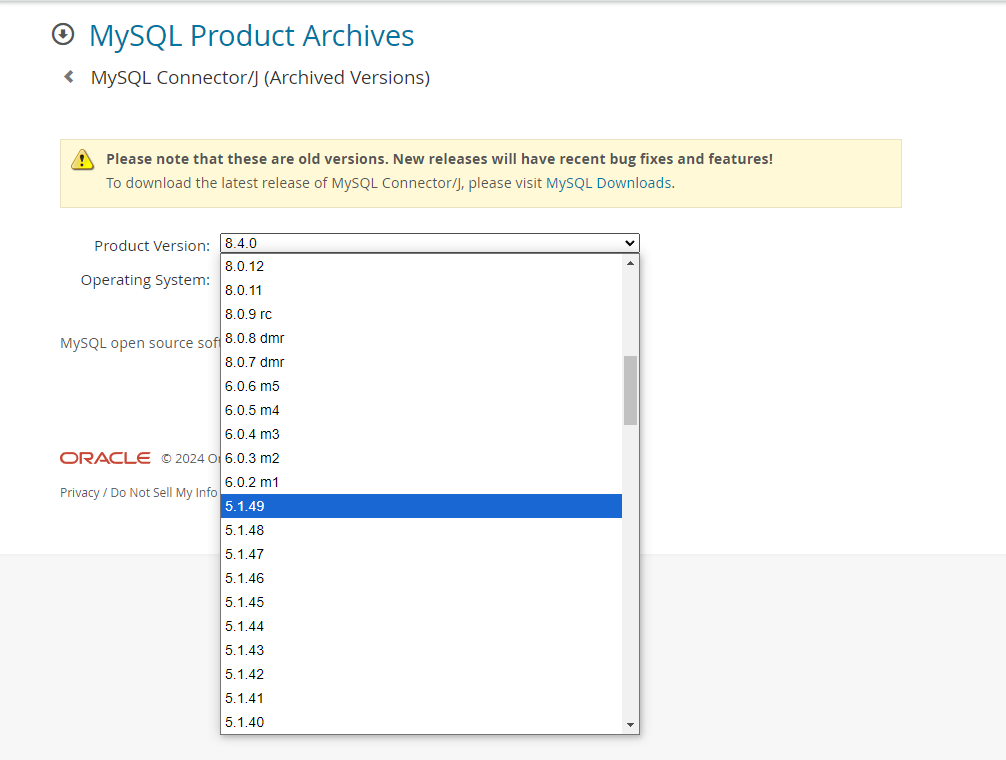Open the MySQL Downloads link
The image size is (1006, 760).
(x=608, y=183)
